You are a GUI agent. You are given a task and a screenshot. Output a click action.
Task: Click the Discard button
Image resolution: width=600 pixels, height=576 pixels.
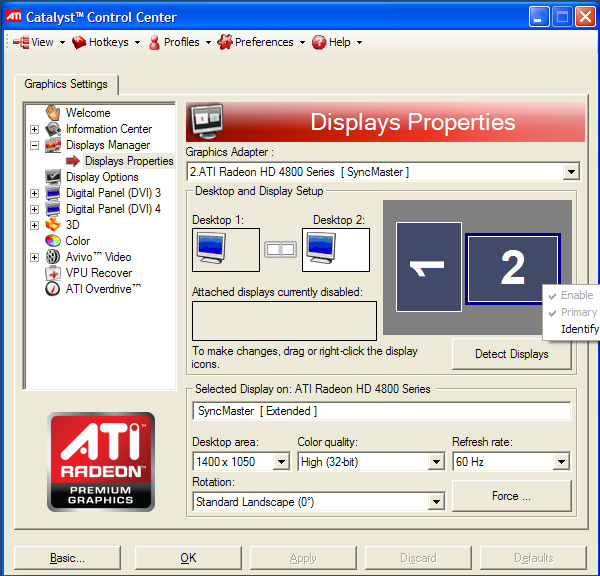point(418,558)
